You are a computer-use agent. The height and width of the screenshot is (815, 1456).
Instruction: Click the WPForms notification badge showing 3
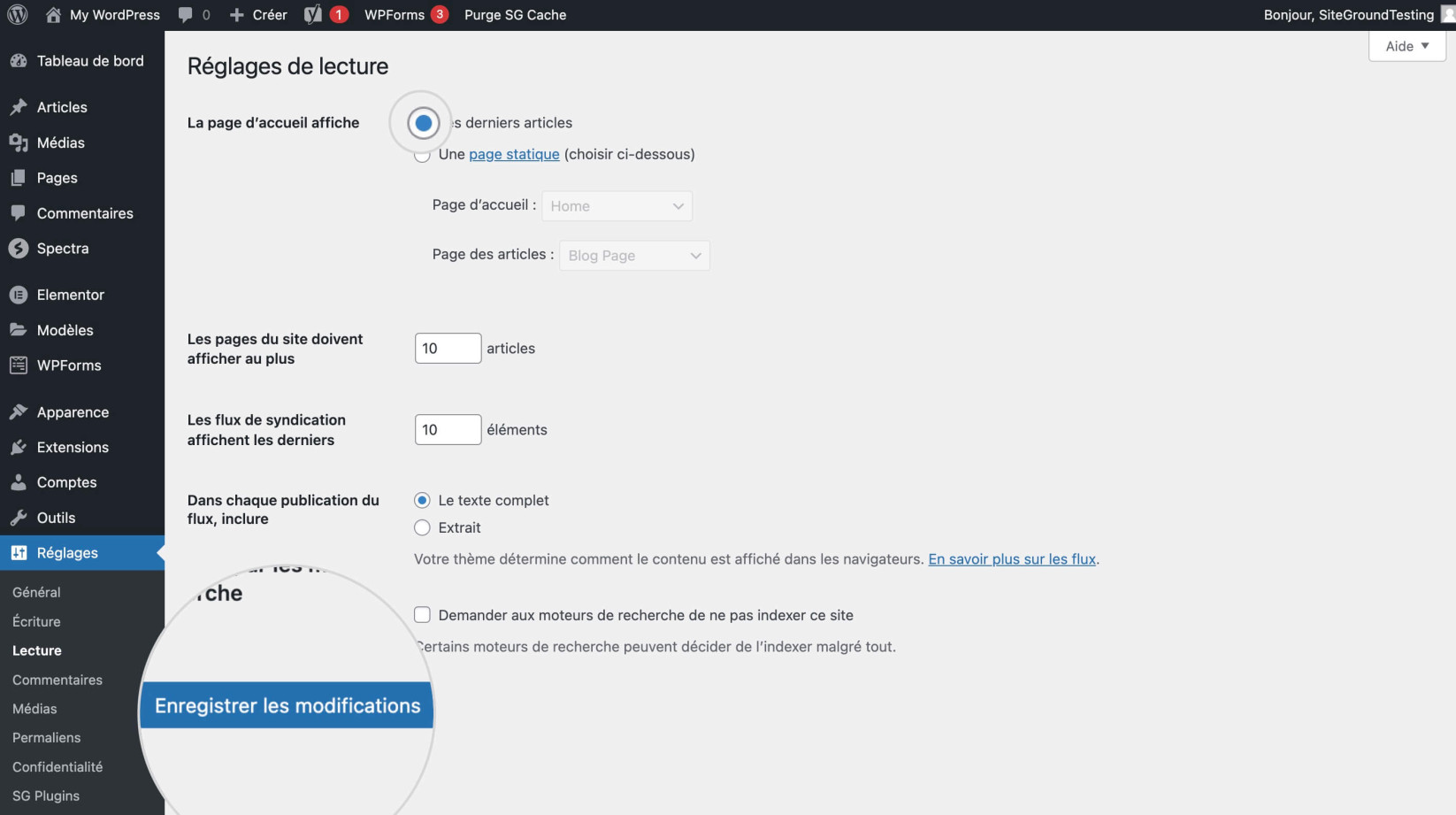pyautogui.click(x=440, y=14)
